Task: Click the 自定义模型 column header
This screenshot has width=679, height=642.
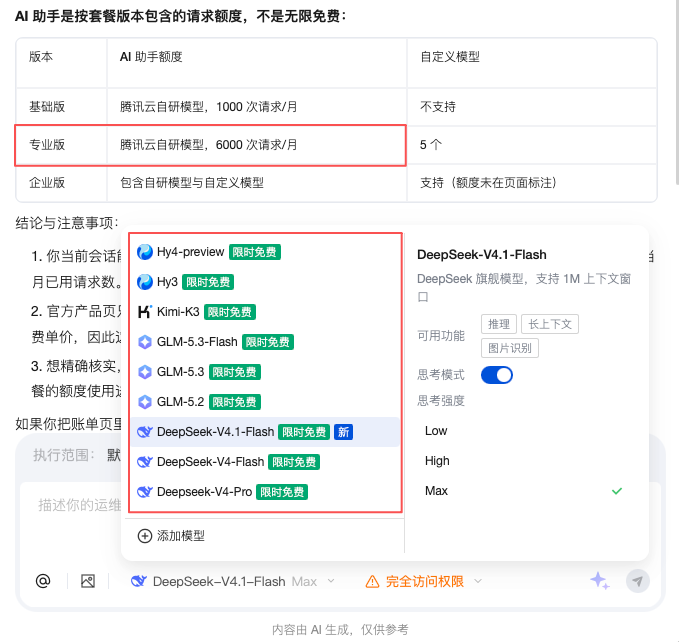Action: (x=532, y=63)
